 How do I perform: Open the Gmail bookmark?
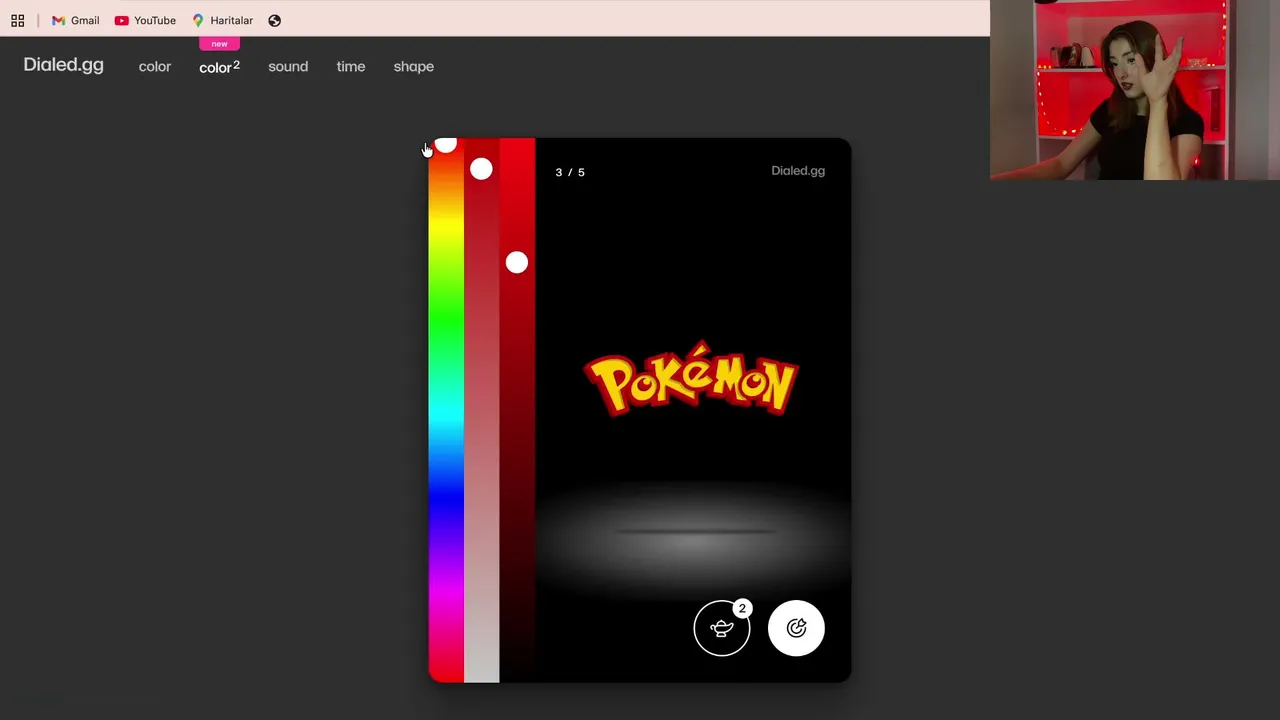75,20
